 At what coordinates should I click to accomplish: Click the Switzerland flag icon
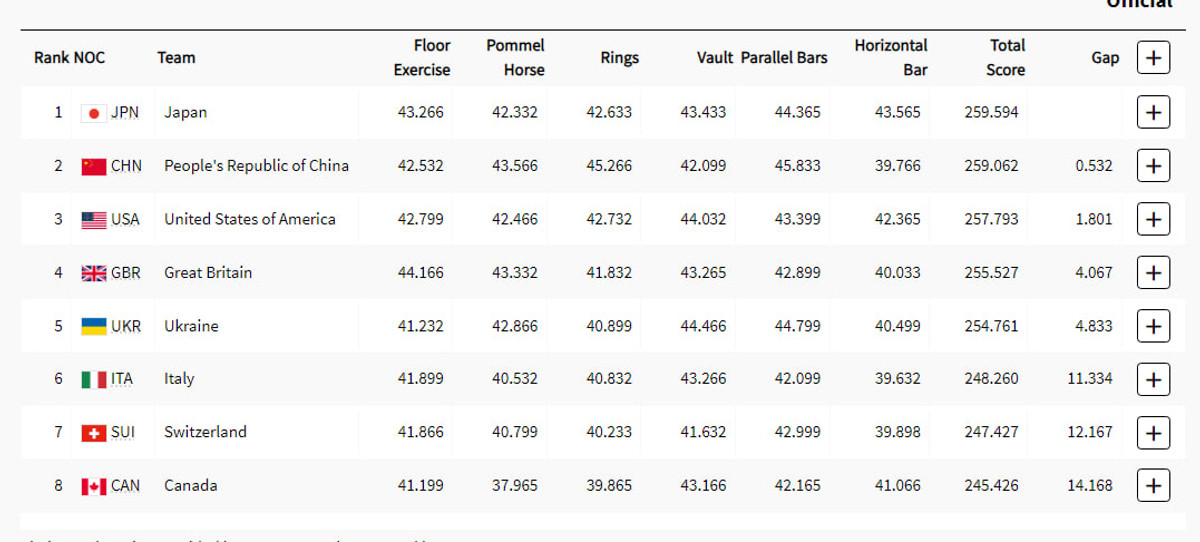(94, 433)
